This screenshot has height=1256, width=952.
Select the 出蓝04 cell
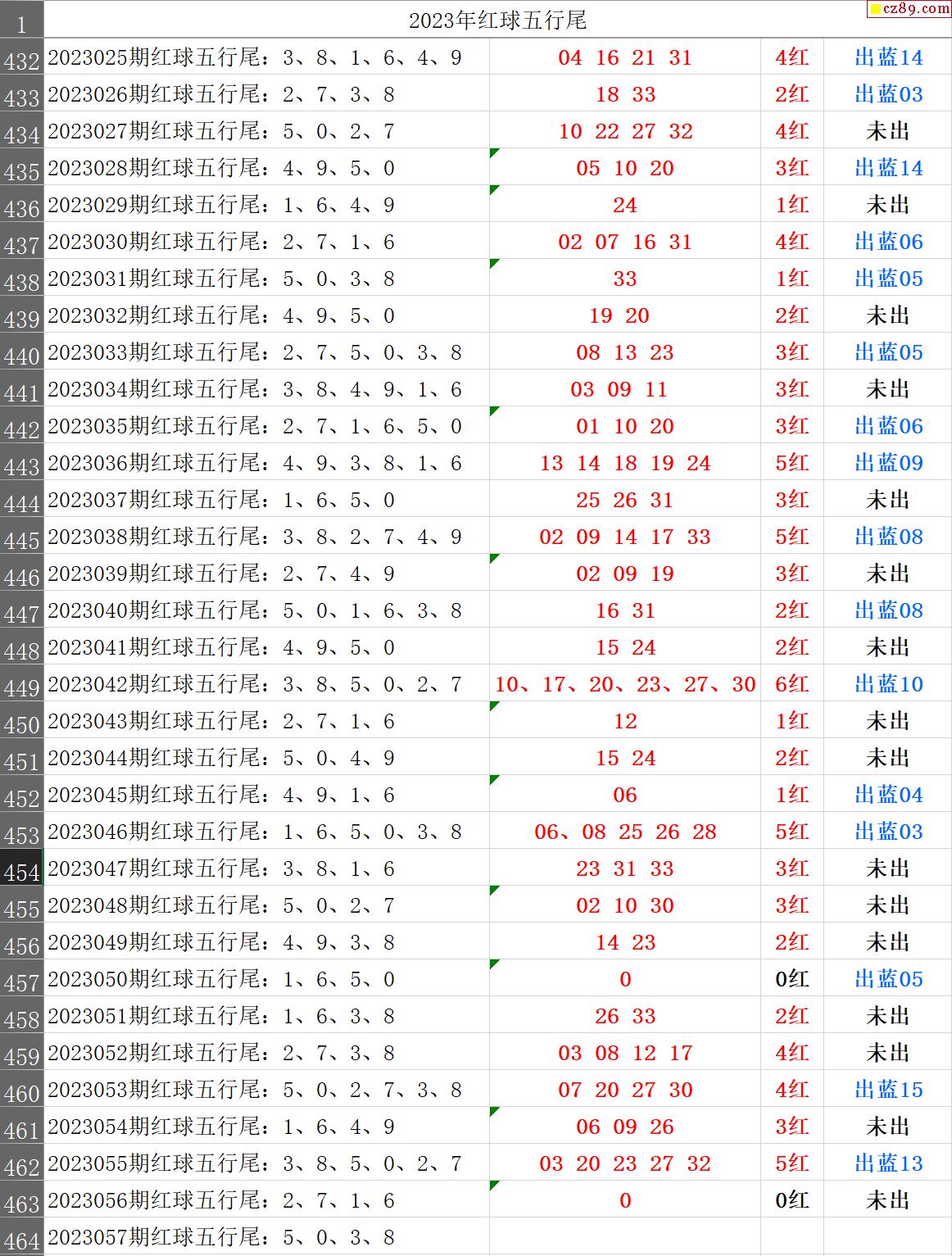(x=888, y=795)
